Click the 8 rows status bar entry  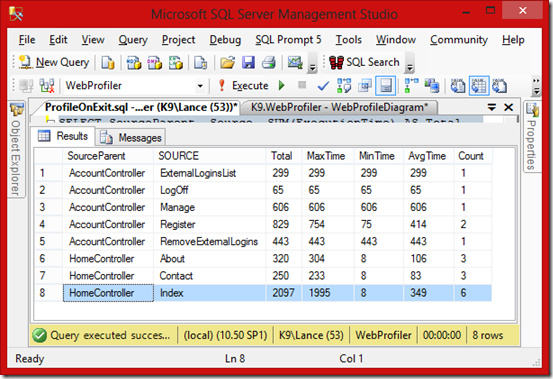pos(488,335)
